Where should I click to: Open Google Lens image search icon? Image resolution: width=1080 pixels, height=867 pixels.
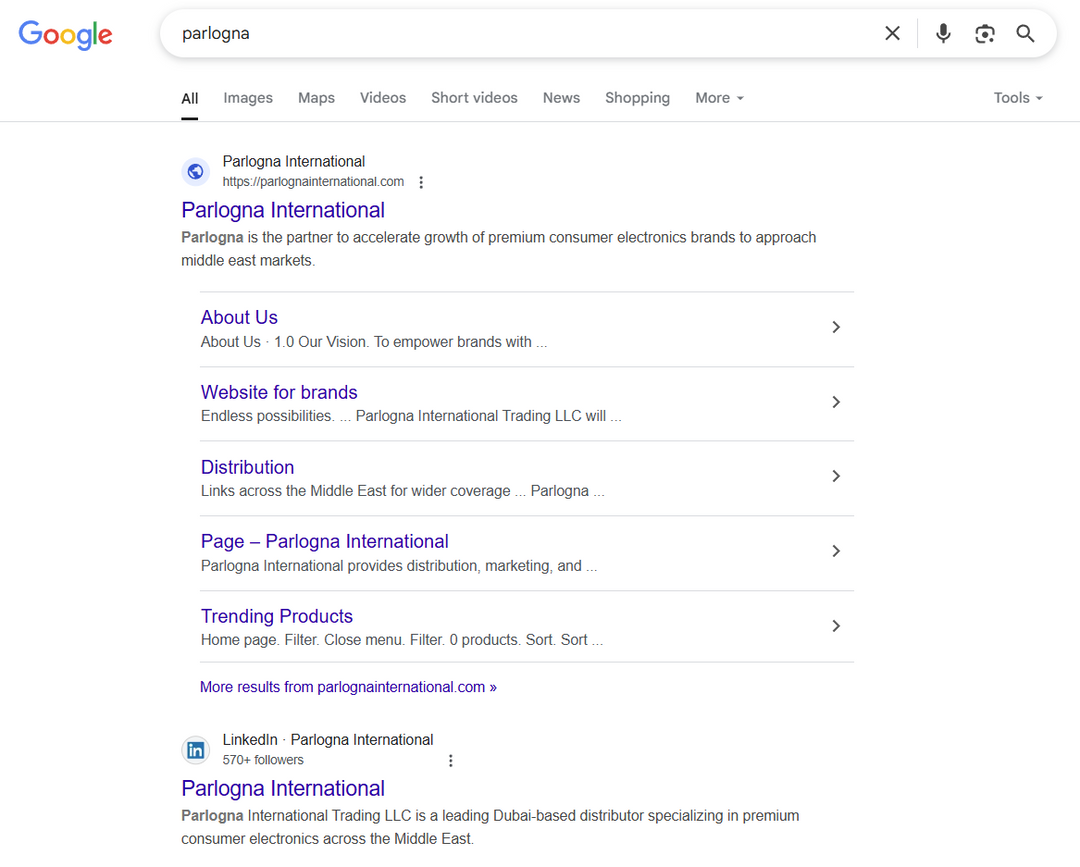(984, 33)
